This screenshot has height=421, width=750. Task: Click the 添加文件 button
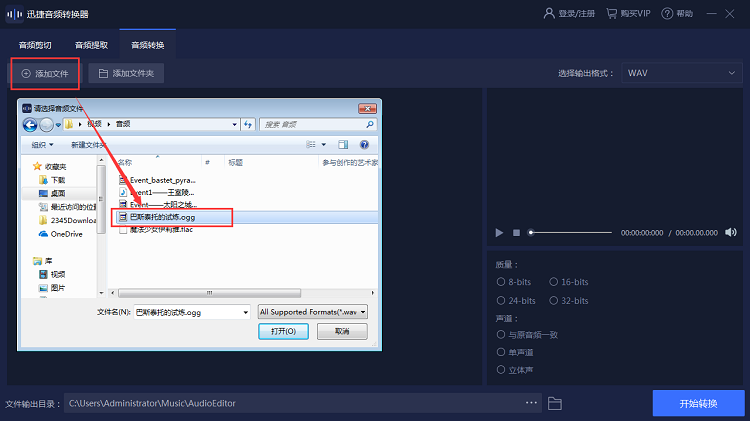tap(45, 74)
